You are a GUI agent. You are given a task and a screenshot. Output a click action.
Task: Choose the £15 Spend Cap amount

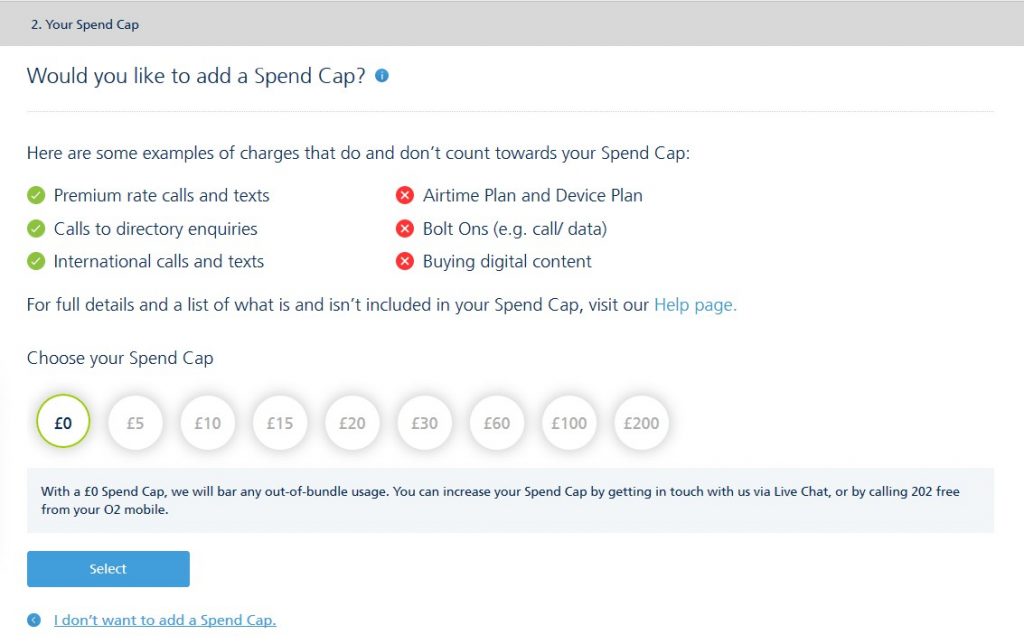[280, 423]
